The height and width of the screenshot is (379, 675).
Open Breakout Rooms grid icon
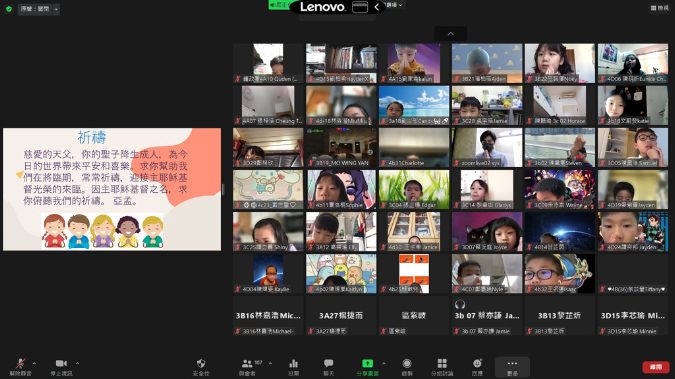tap(442, 367)
